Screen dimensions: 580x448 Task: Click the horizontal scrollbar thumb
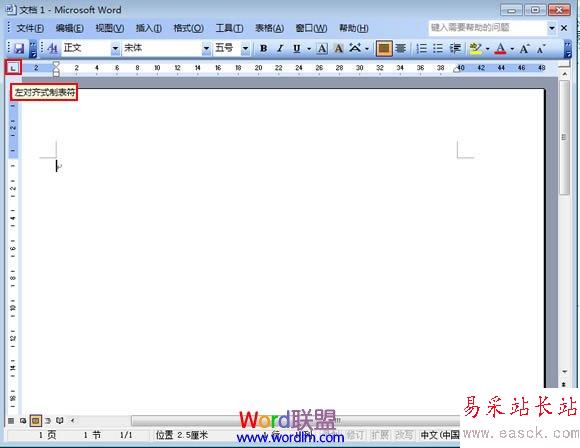coord(296,421)
